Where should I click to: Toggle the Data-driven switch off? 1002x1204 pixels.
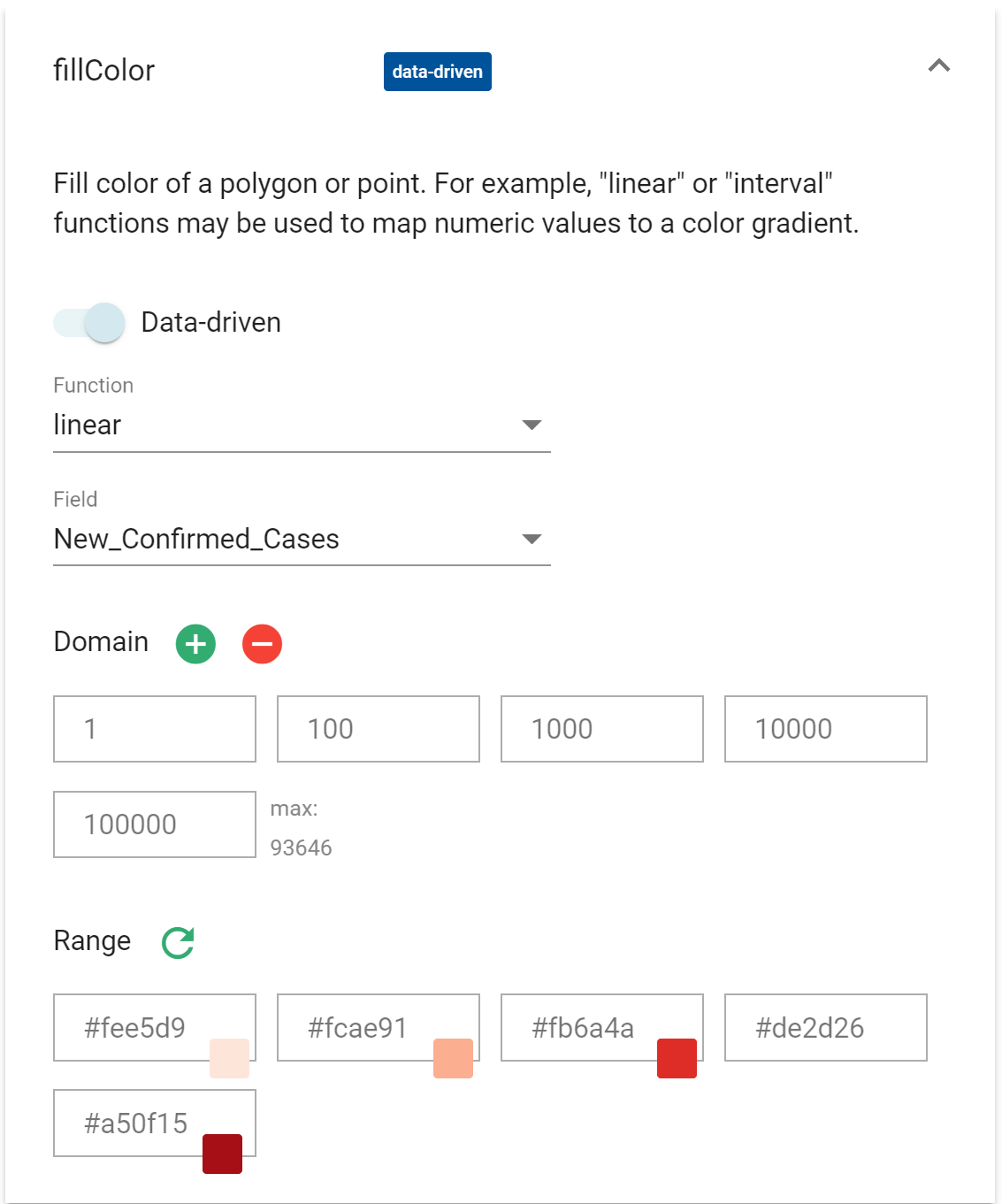tap(89, 323)
